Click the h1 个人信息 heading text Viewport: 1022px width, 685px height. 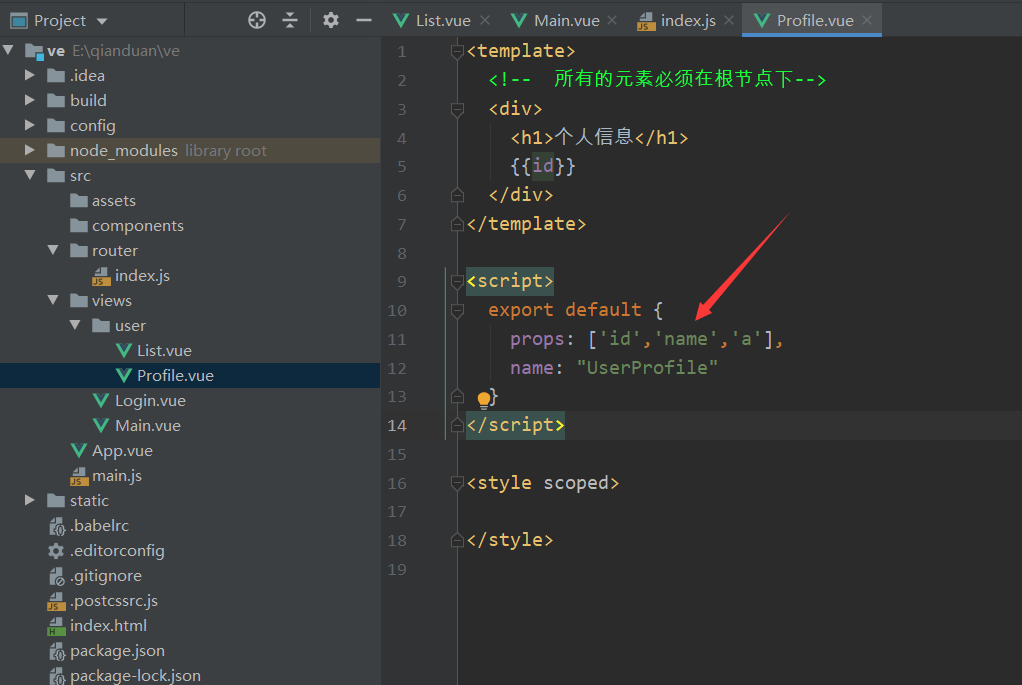click(x=593, y=137)
